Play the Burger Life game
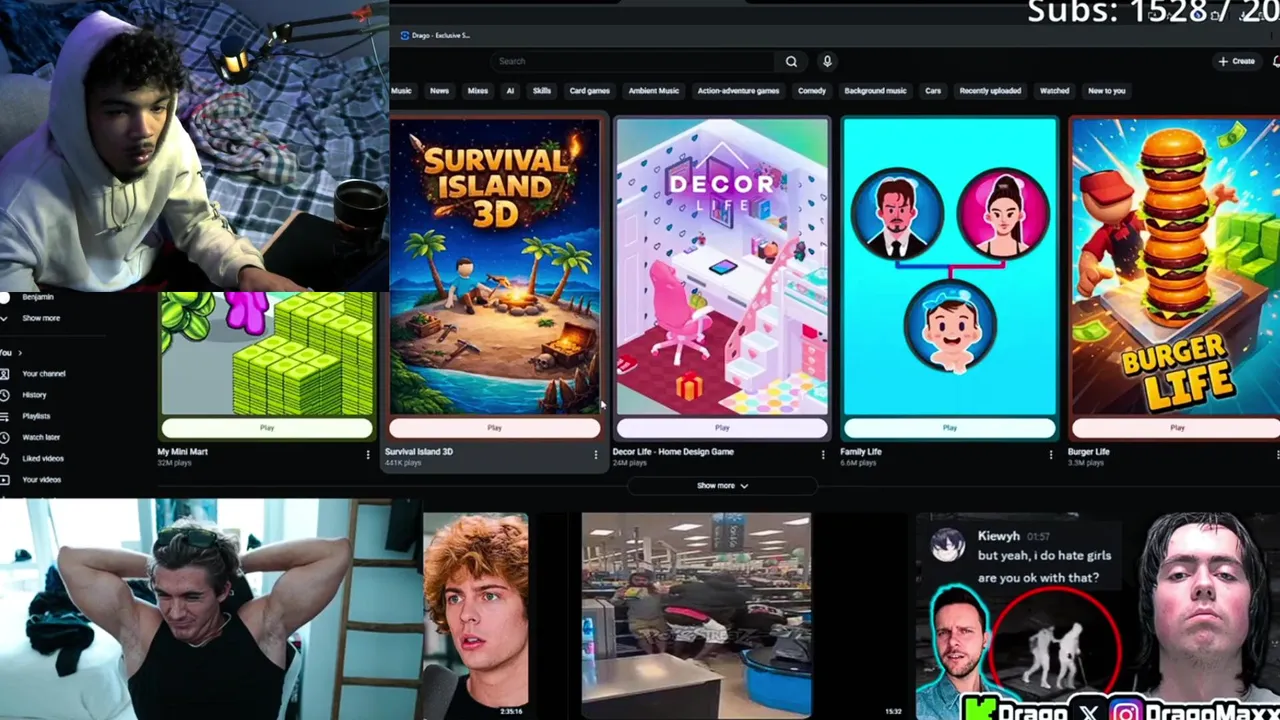The height and width of the screenshot is (720, 1280). coord(1177,428)
